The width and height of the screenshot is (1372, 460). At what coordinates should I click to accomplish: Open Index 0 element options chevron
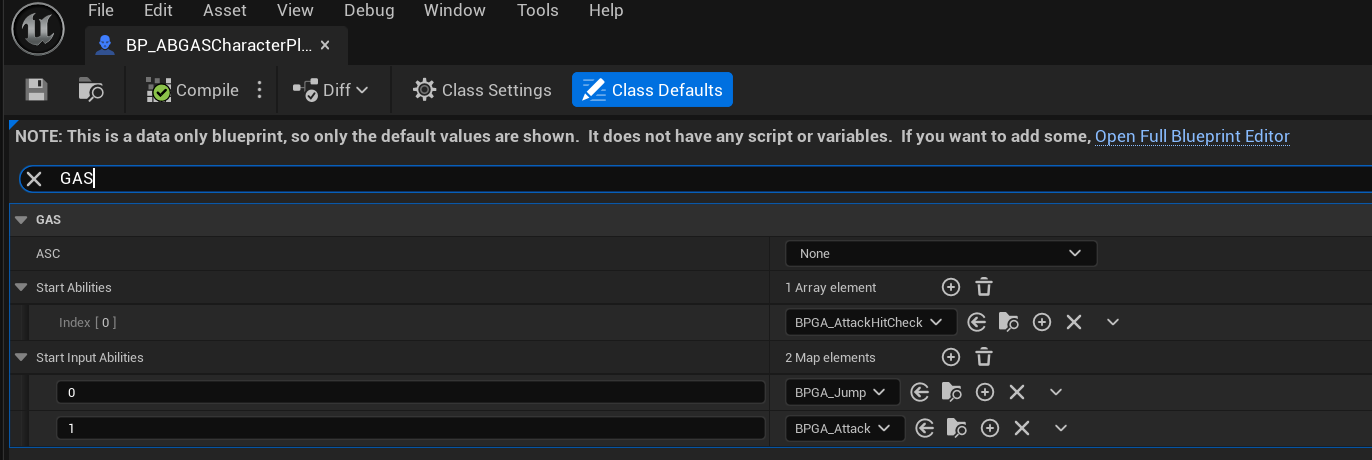coord(1113,322)
